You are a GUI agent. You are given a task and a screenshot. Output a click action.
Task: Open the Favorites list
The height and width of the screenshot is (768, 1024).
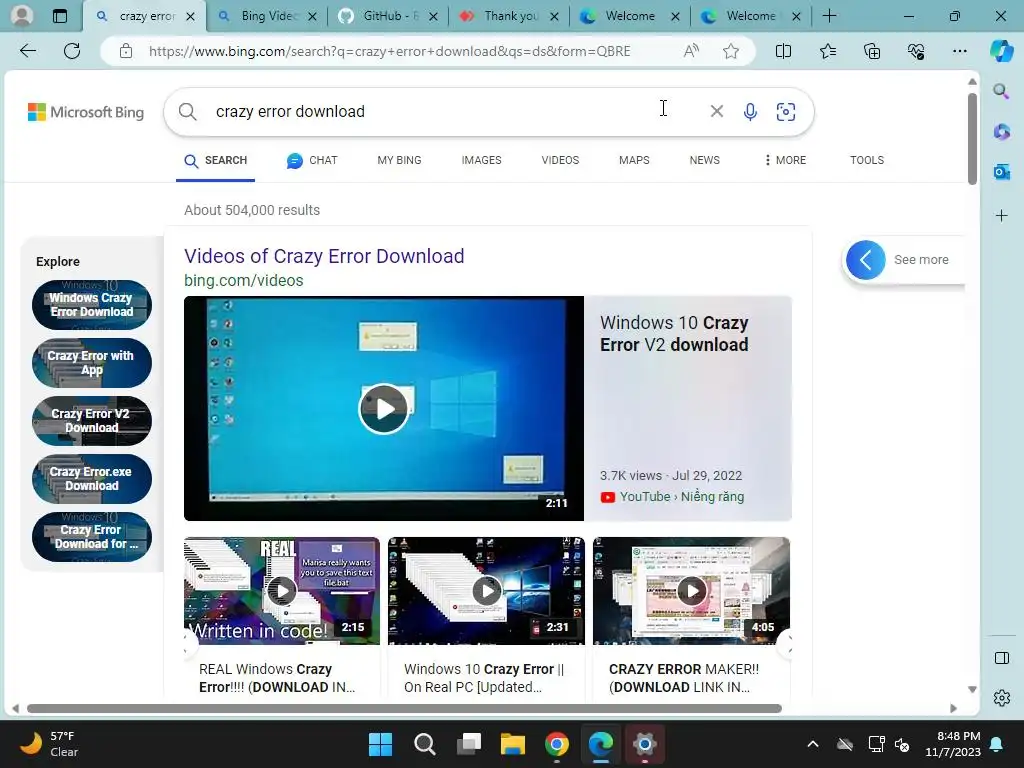pyautogui.click(x=827, y=51)
